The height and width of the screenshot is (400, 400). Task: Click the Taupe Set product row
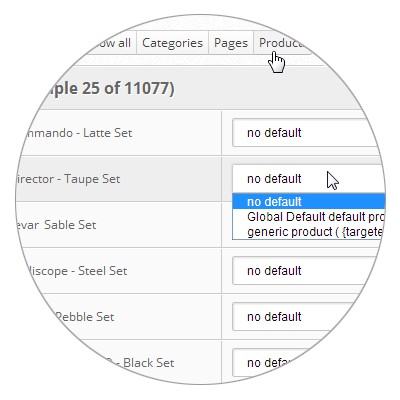point(118,179)
